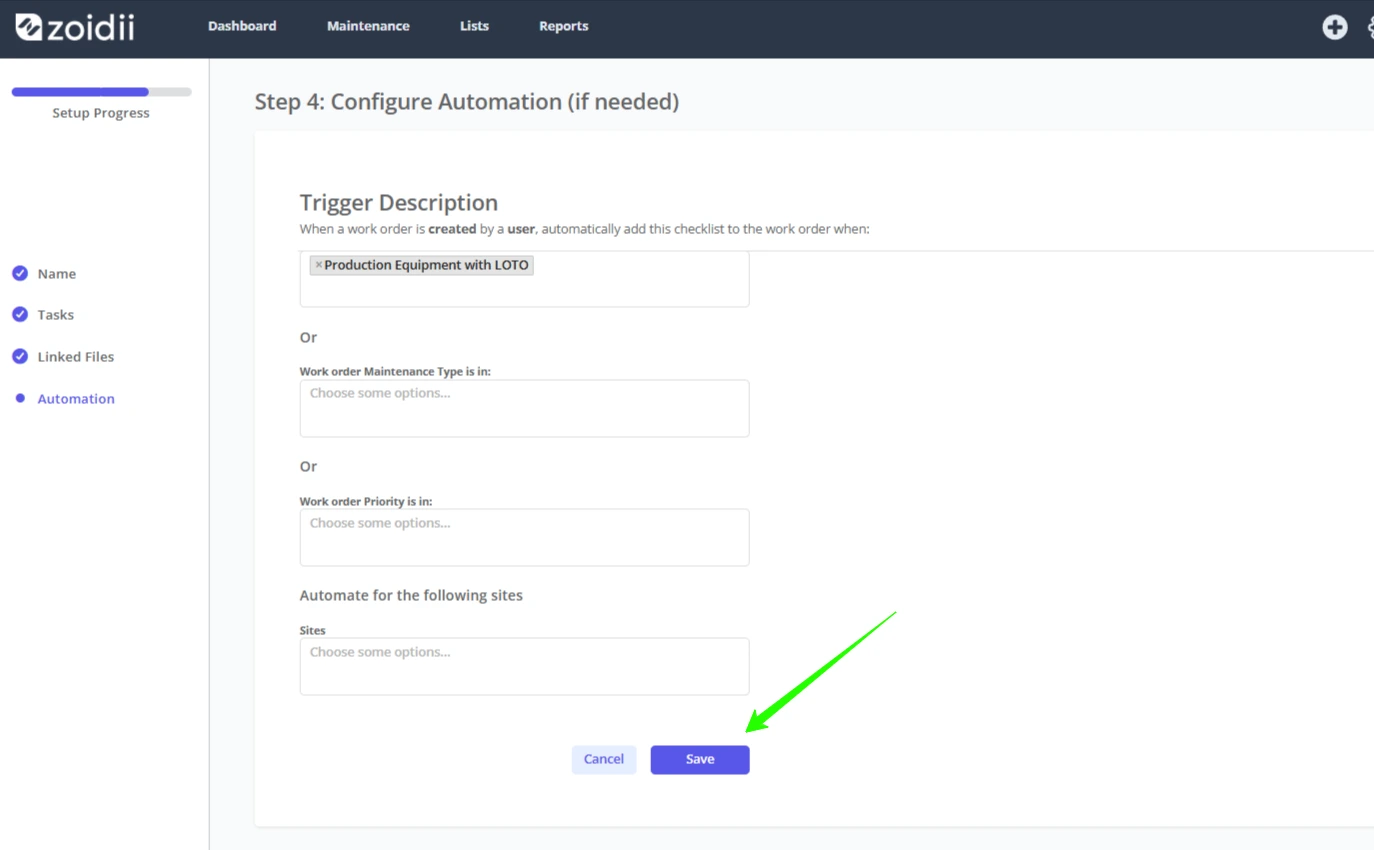Open the Dashboard menu

click(242, 26)
